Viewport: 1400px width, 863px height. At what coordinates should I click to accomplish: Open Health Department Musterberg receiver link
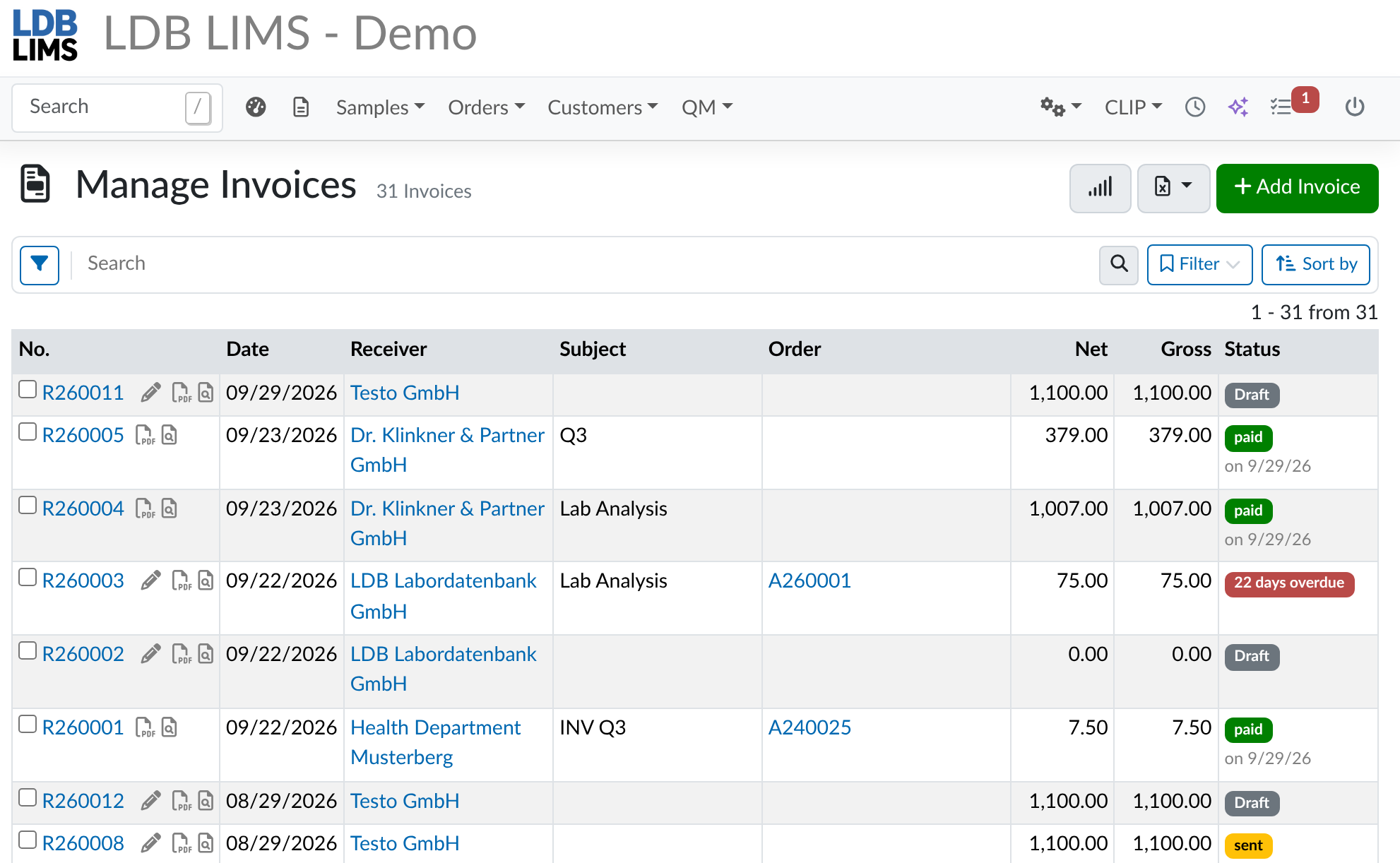(435, 742)
